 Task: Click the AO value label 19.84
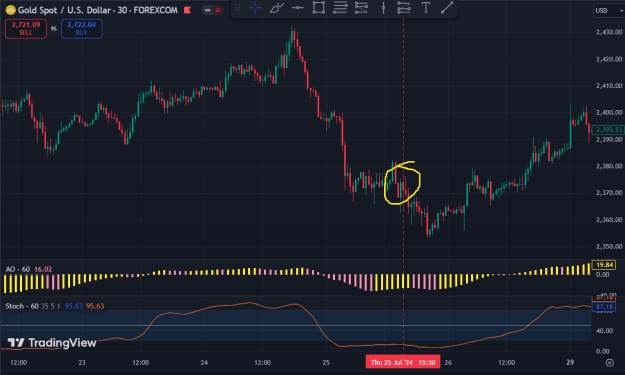tap(604, 265)
